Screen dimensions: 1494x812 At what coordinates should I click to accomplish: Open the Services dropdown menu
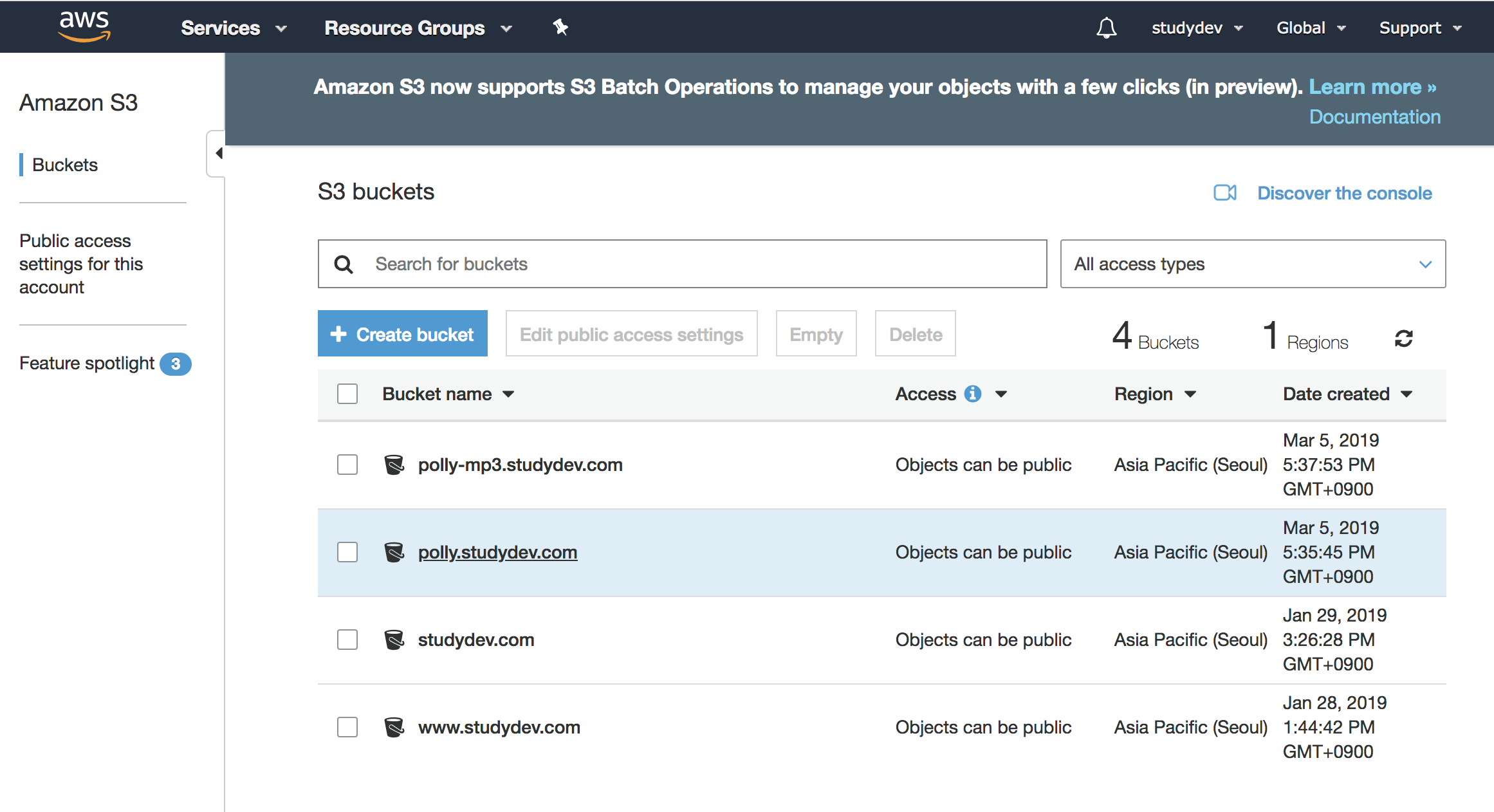(234, 28)
